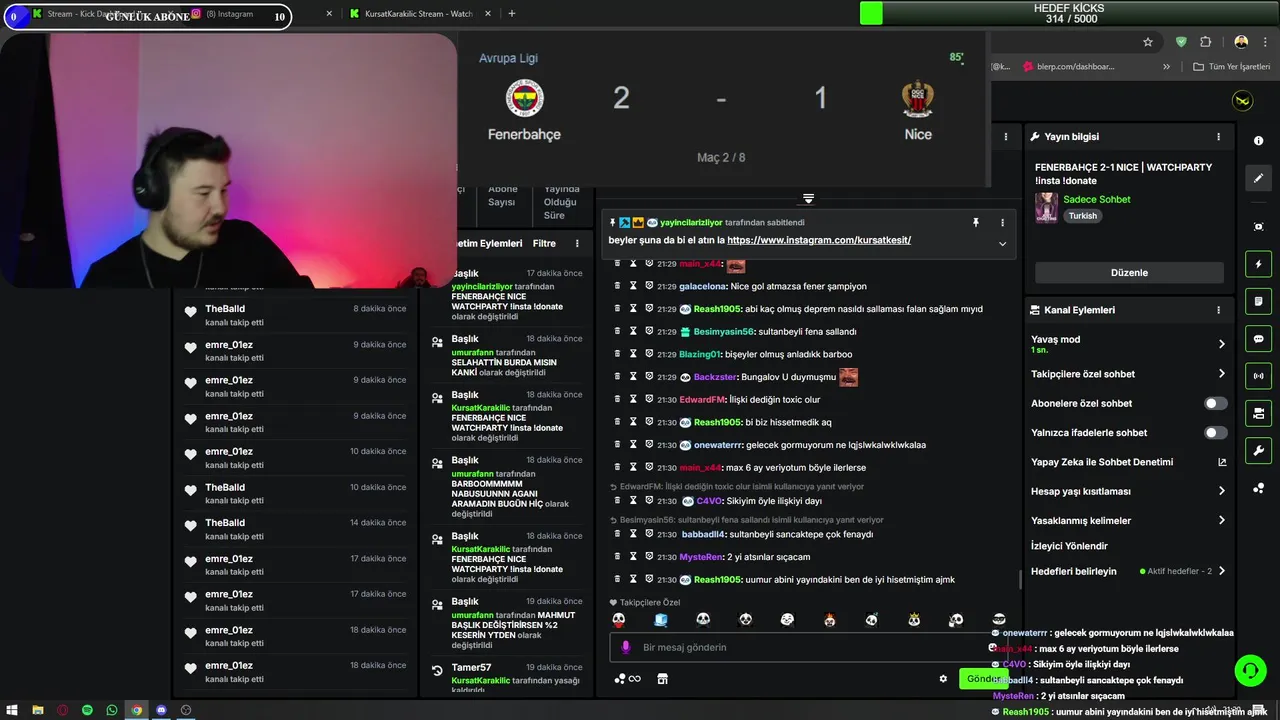Viewport: 1280px width, 720px height.
Task: Open the bookmarks overflow chevron
Action: 1166,67
